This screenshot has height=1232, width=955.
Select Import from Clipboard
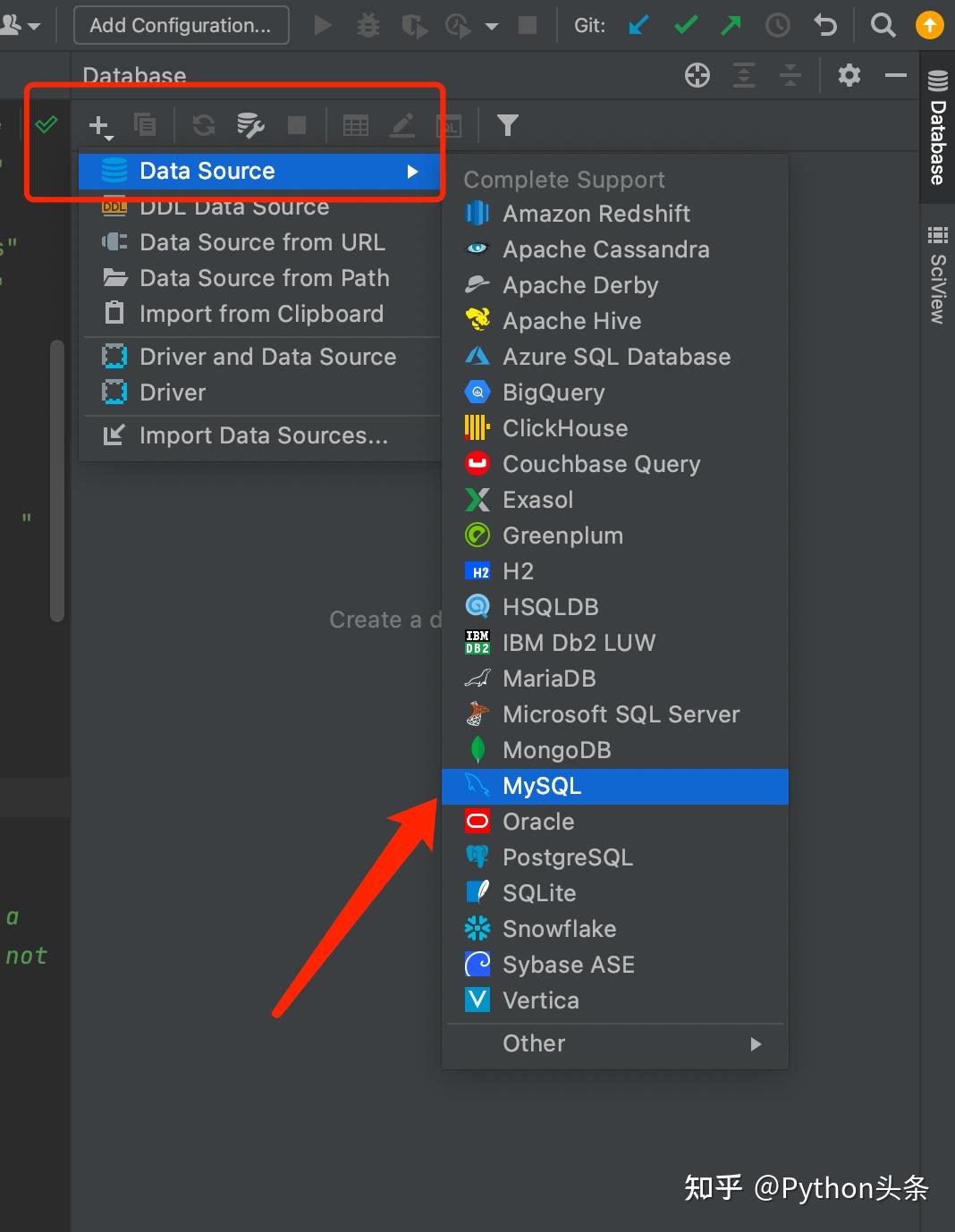[259, 314]
